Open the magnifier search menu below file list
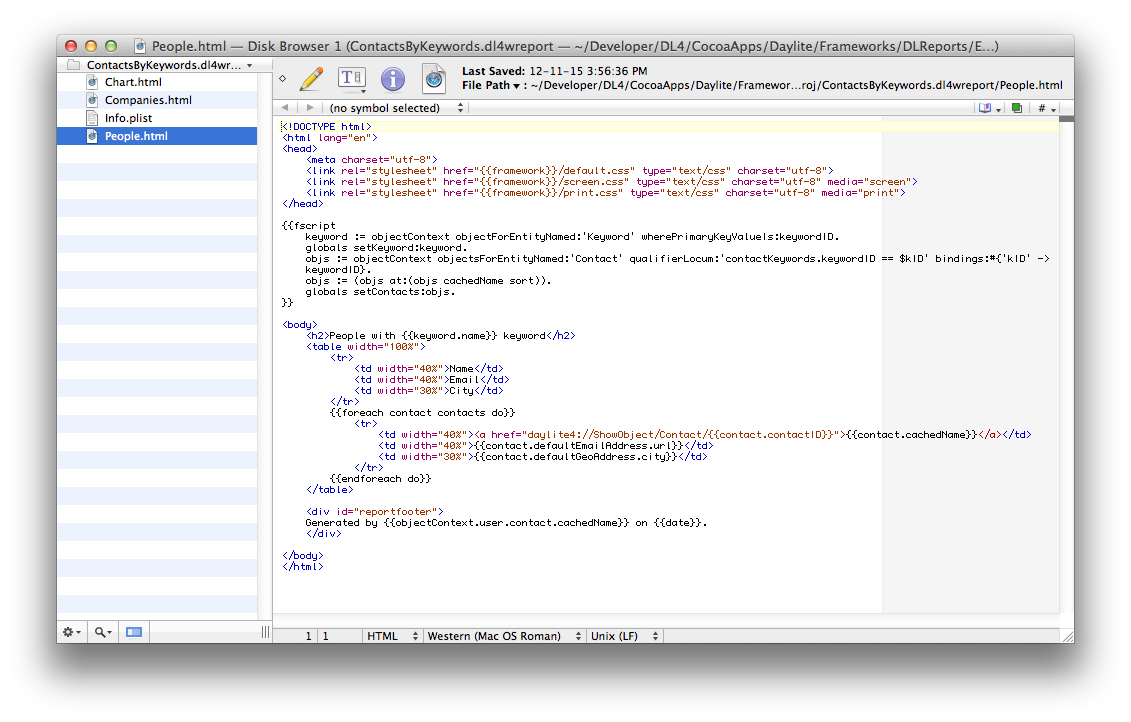The image size is (1131, 722). tap(103, 633)
